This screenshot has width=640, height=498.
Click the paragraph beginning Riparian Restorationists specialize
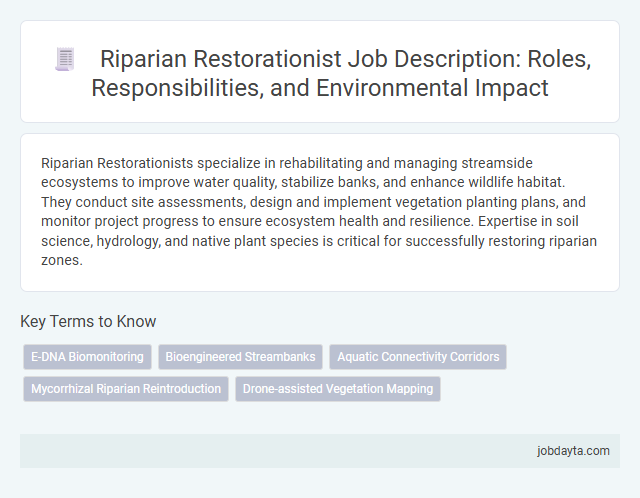click(x=319, y=211)
